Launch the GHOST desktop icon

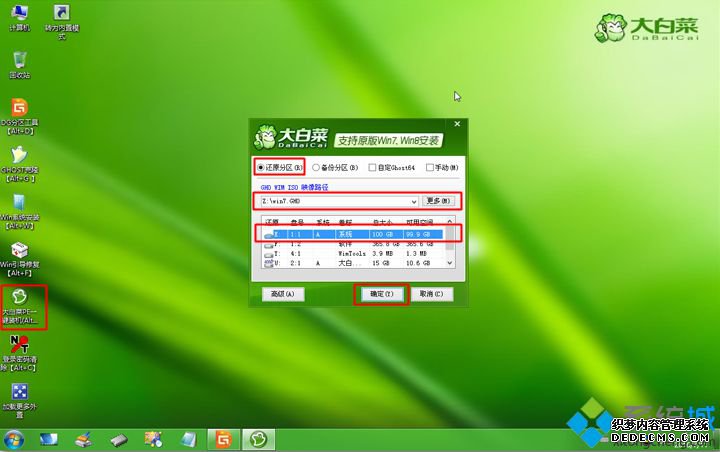19,164
